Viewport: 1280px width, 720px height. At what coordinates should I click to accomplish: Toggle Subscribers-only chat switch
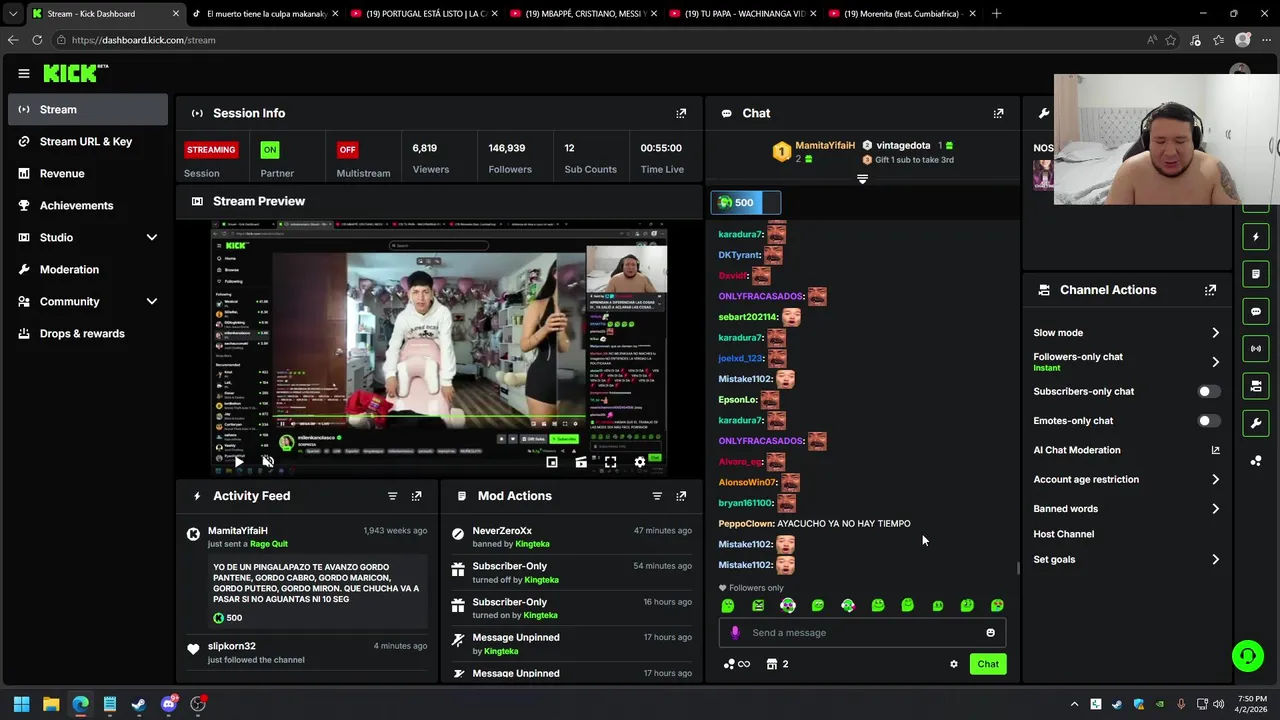point(1208,392)
